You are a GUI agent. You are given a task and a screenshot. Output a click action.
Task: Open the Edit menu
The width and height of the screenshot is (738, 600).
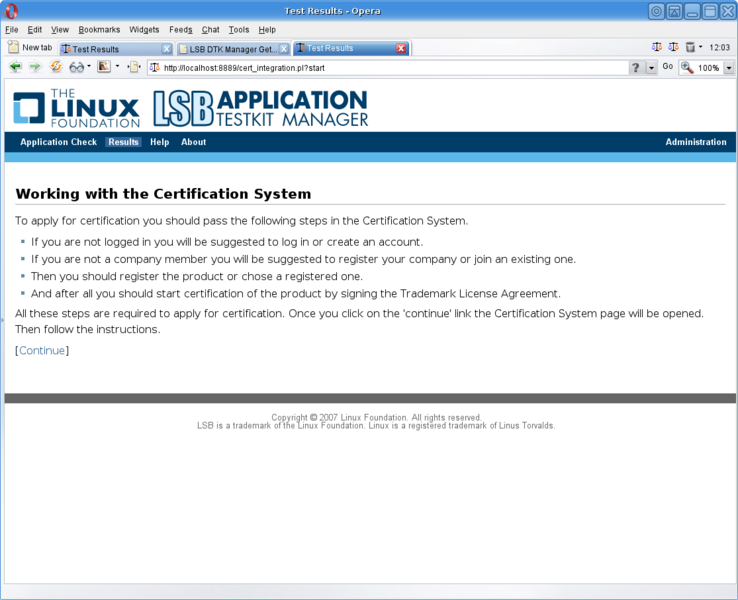coord(34,30)
